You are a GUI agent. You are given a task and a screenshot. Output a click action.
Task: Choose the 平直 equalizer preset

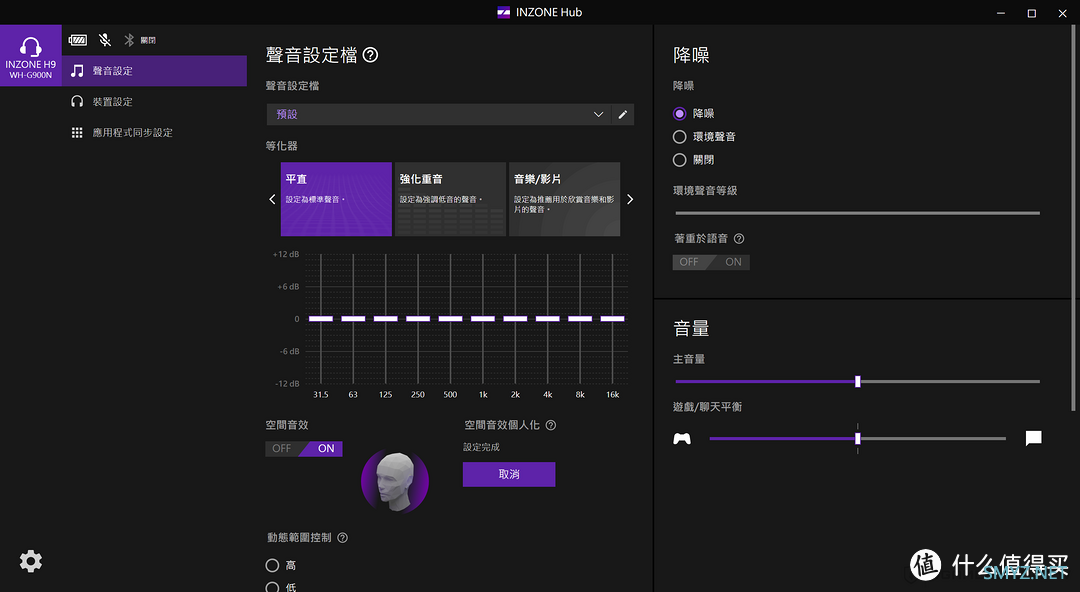click(x=336, y=199)
